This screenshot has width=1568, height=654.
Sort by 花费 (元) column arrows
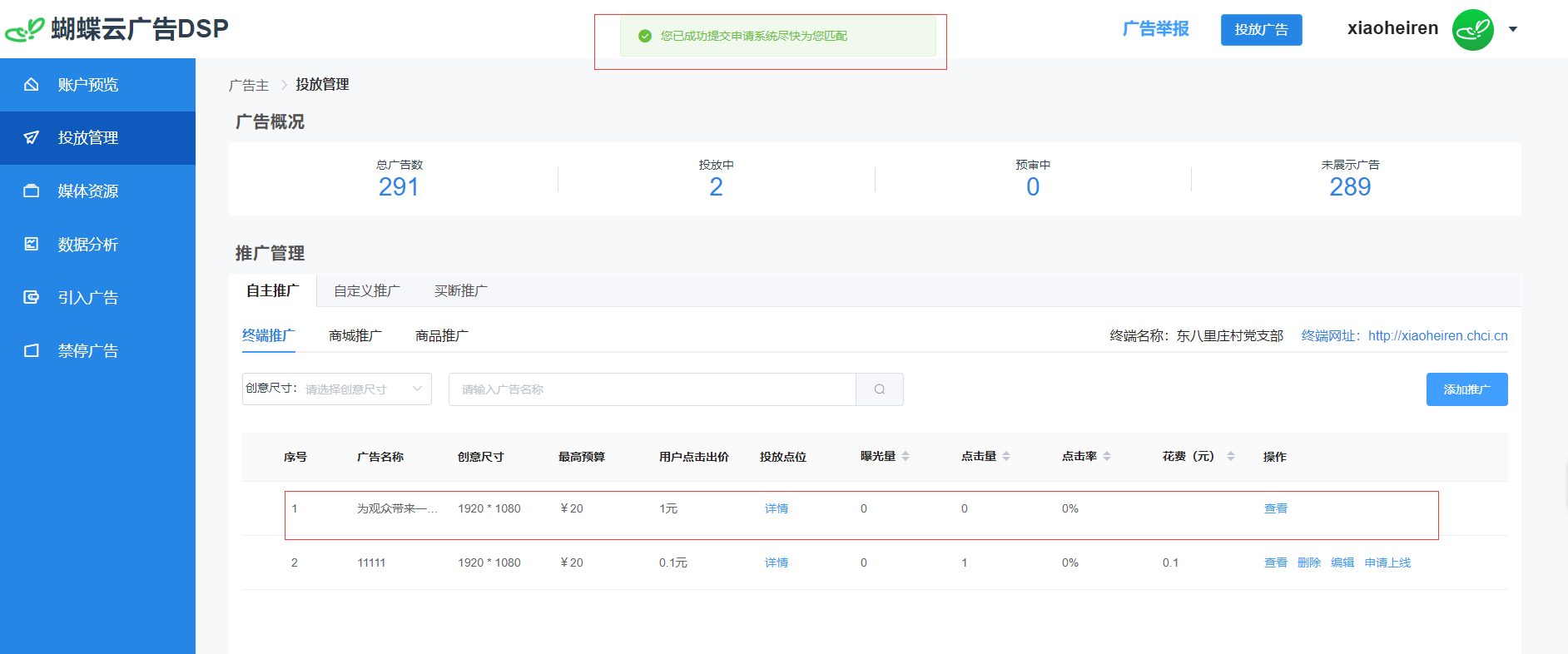tap(1231, 456)
